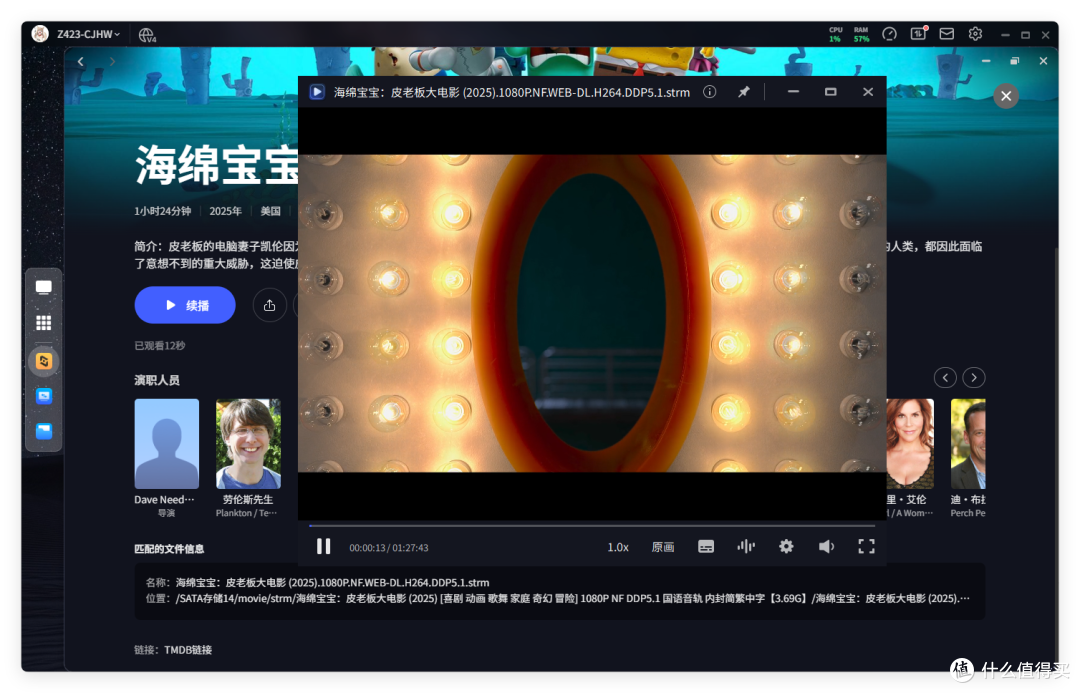Seek on the video progress bar
Screen dimensions: 1080x693
tap(592, 526)
